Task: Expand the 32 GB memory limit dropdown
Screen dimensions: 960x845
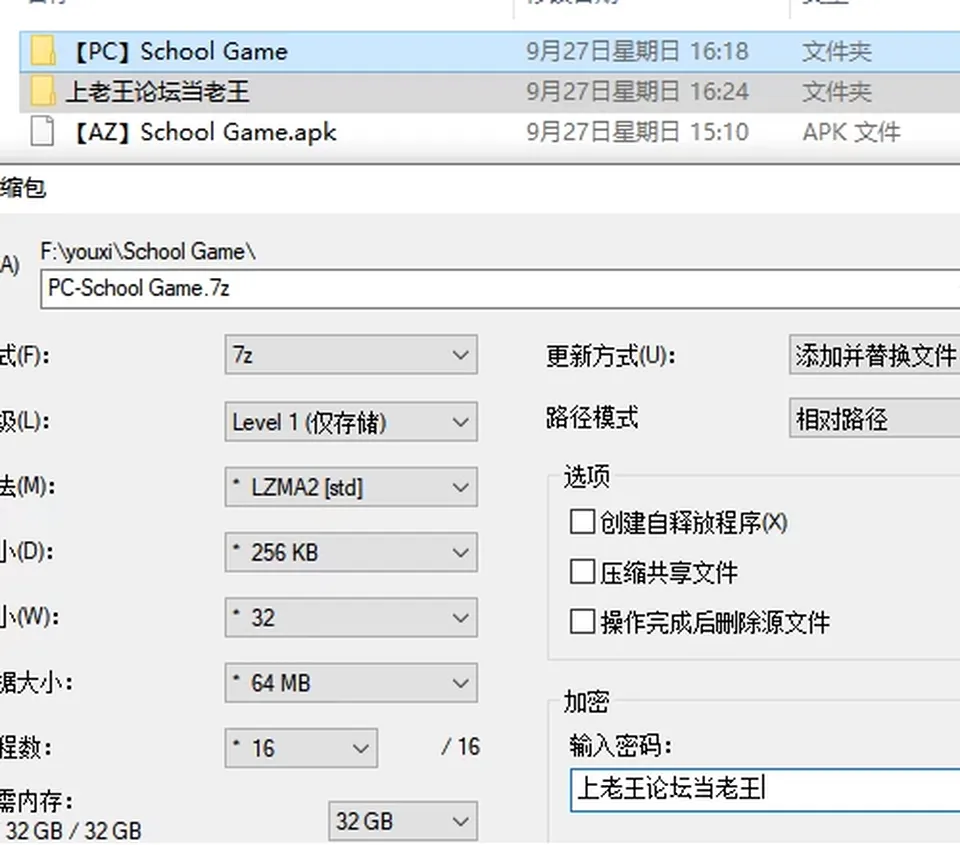Action: pos(403,821)
